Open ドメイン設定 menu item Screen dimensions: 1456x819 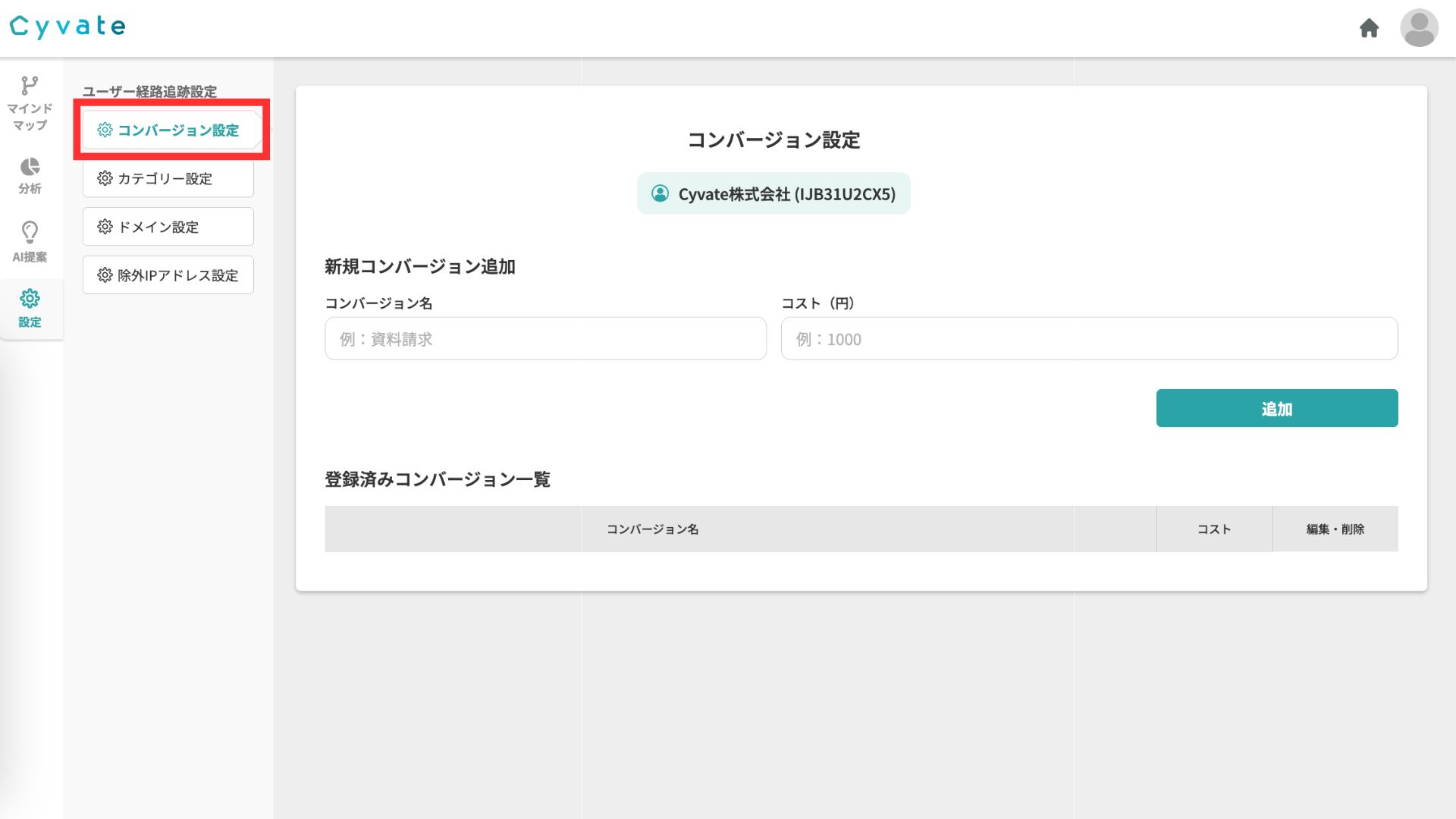tap(168, 227)
